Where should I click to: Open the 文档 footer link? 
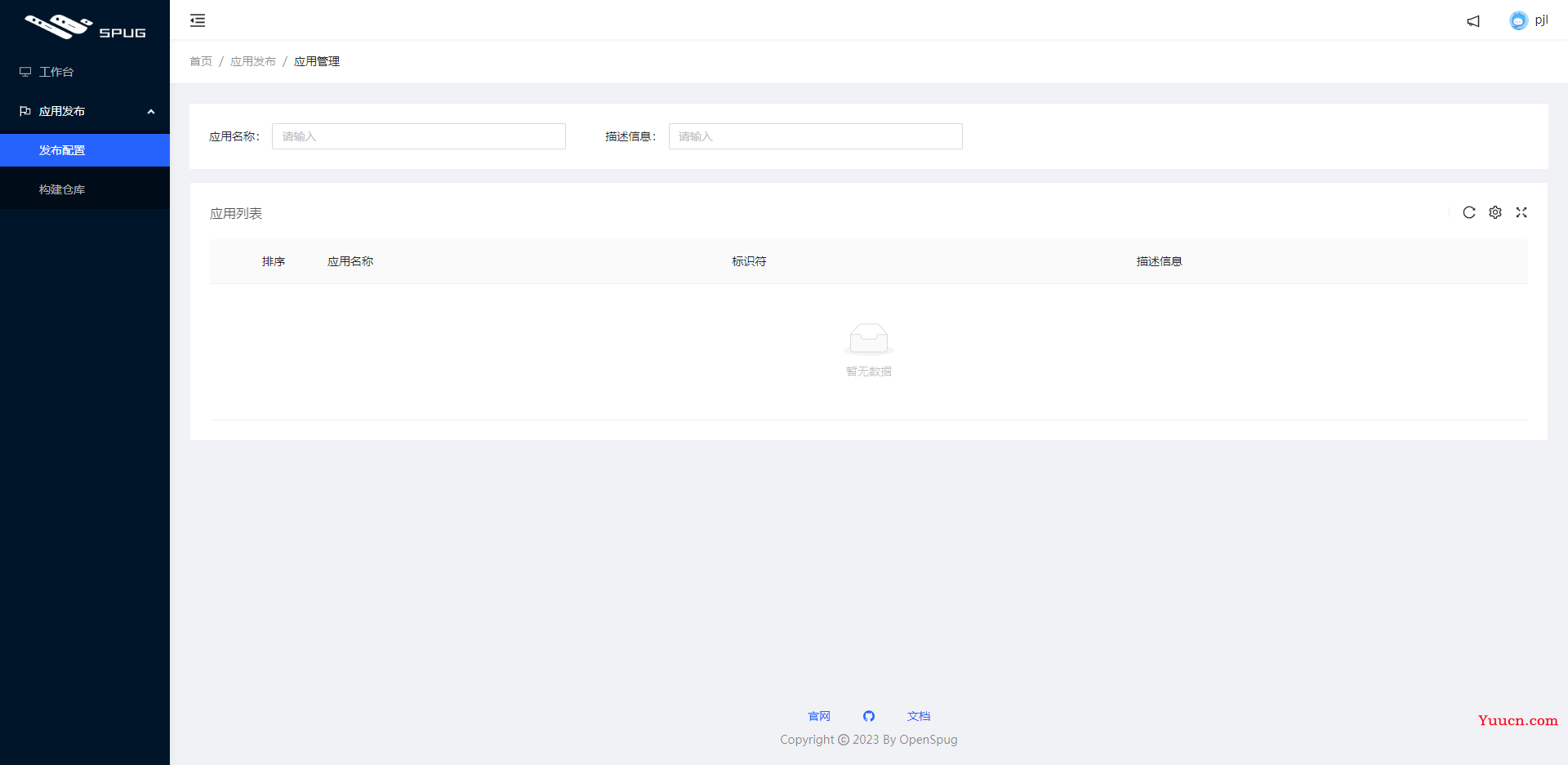pos(919,716)
